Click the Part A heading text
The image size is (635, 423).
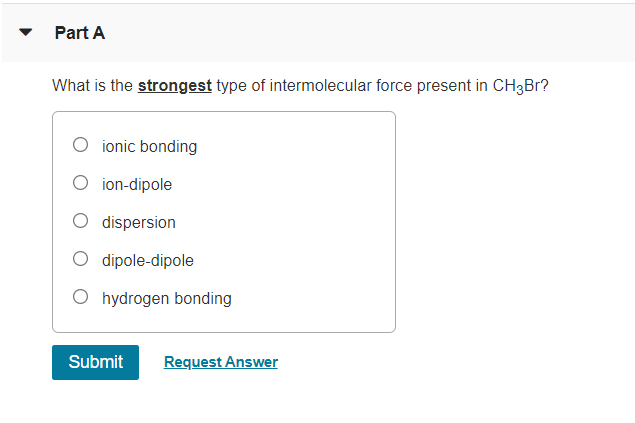click(x=80, y=33)
